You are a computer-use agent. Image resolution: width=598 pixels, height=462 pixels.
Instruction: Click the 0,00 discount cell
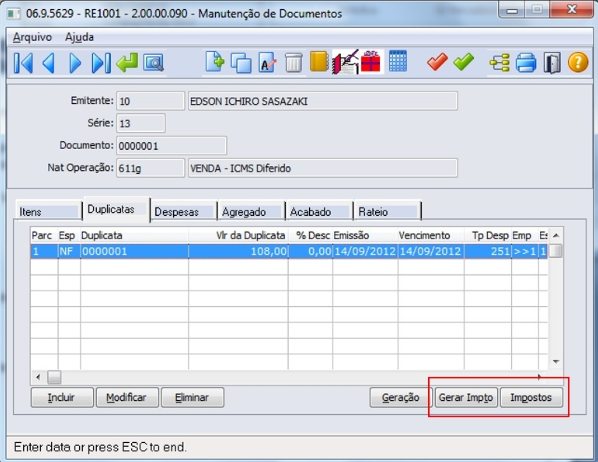(310, 251)
